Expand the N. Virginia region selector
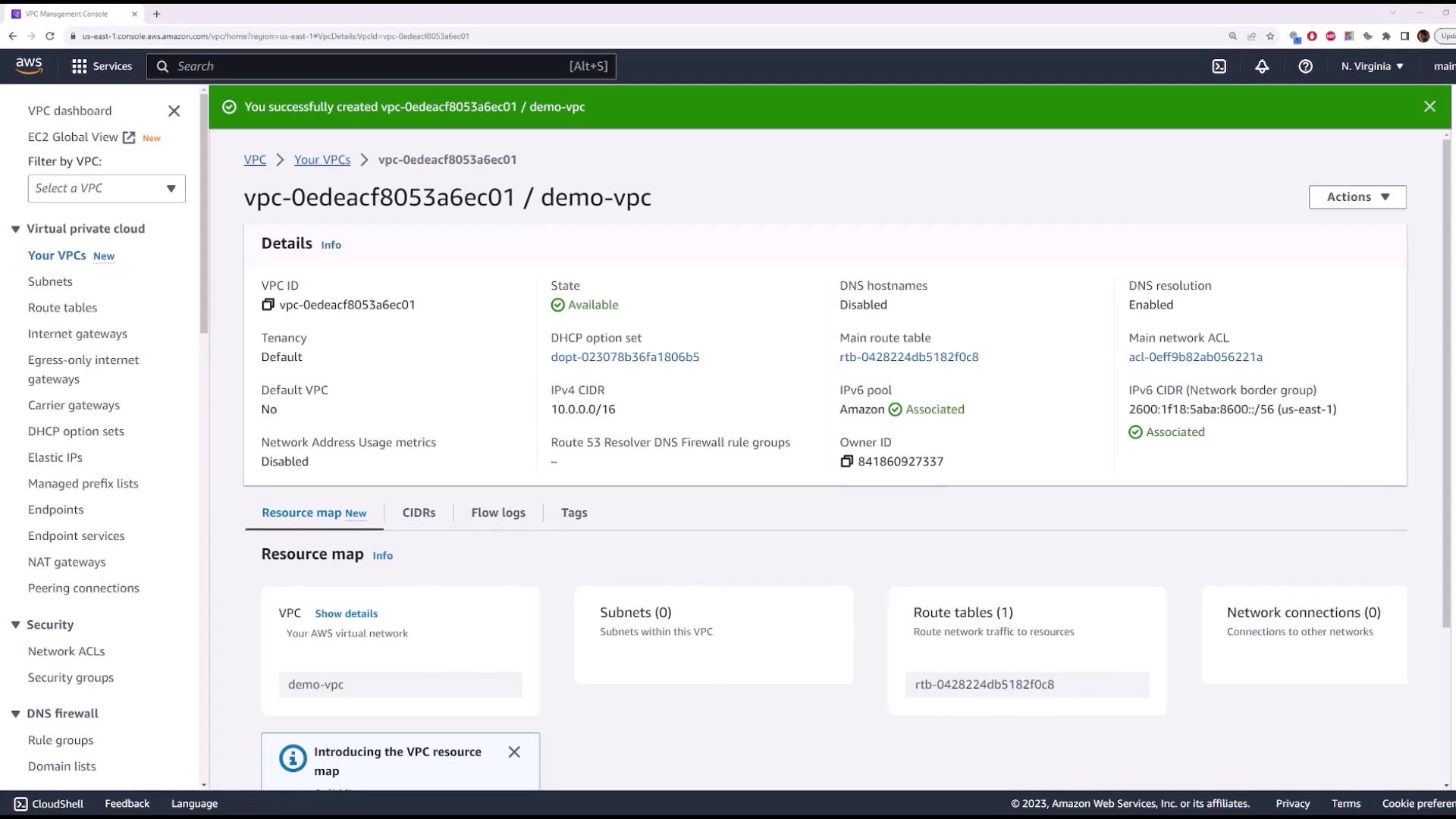Viewport: 1456px width, 819px height. click(x=1372, y=67)
